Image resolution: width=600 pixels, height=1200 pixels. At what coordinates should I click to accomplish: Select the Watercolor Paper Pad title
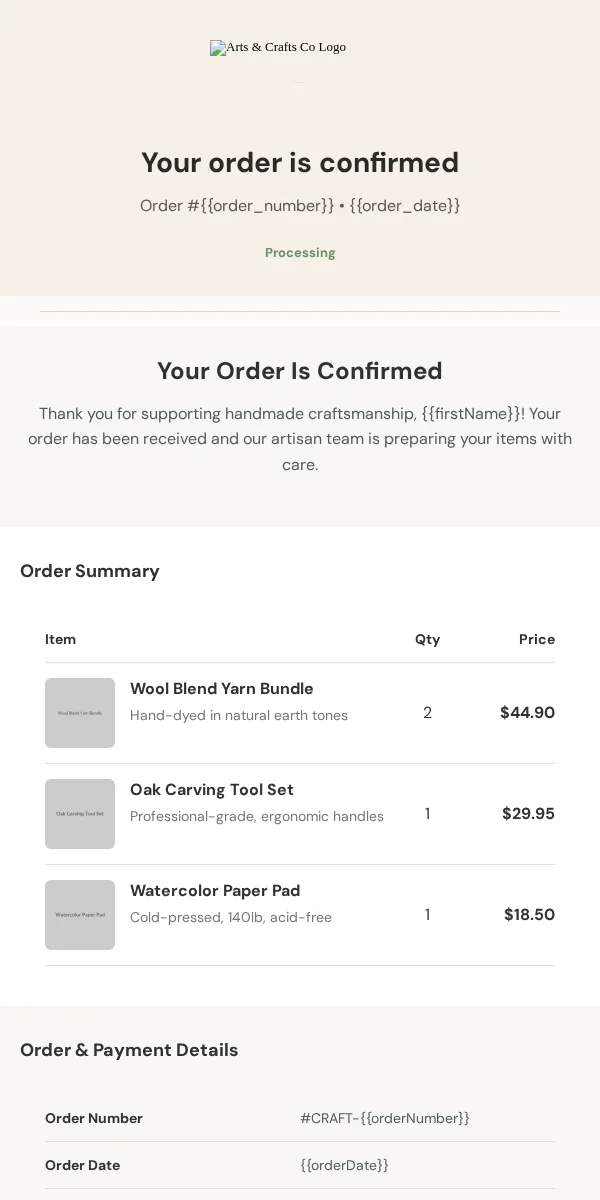point(215,891)
